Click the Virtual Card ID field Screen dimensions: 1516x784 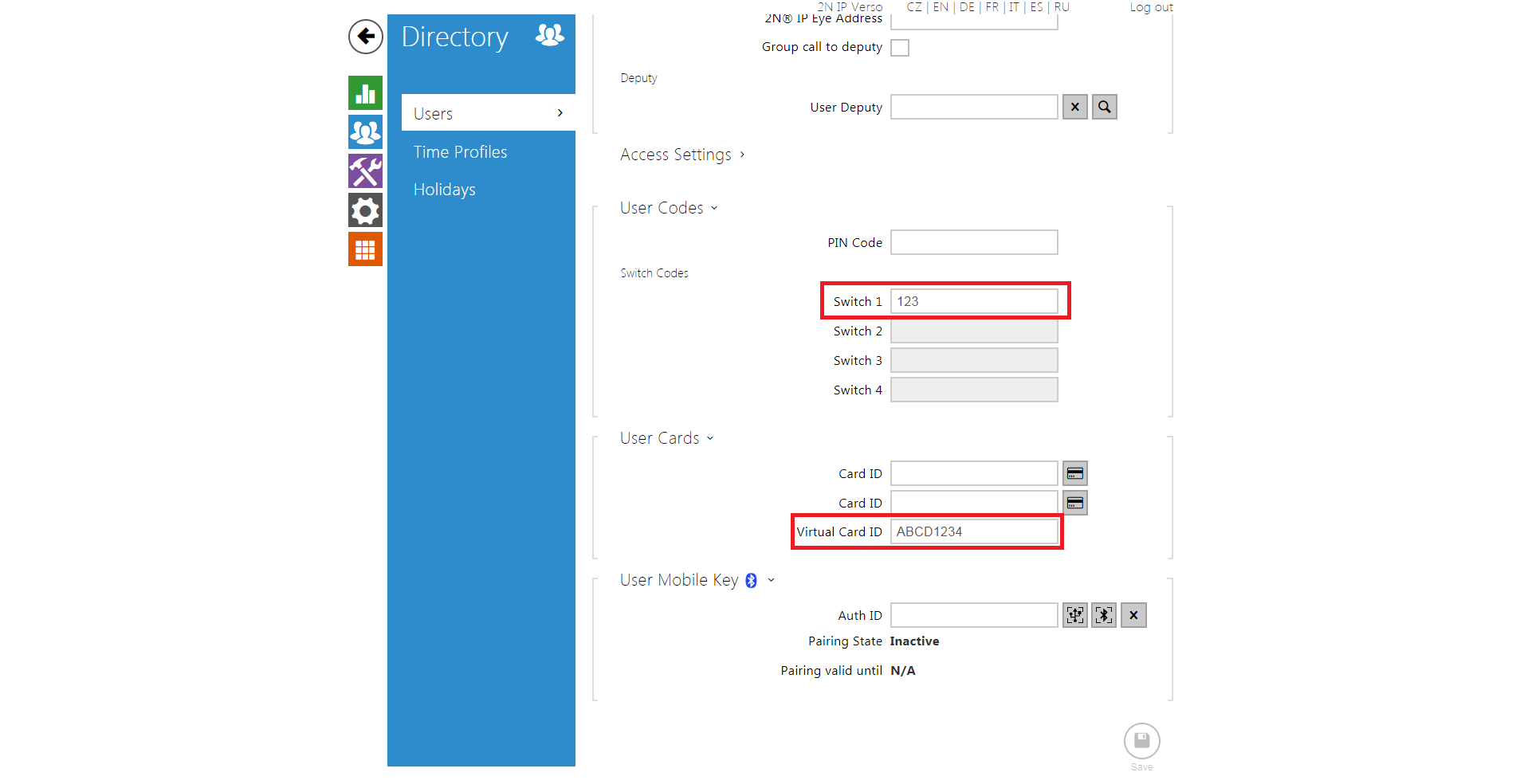pyautogui.click(x=973, y=531)
